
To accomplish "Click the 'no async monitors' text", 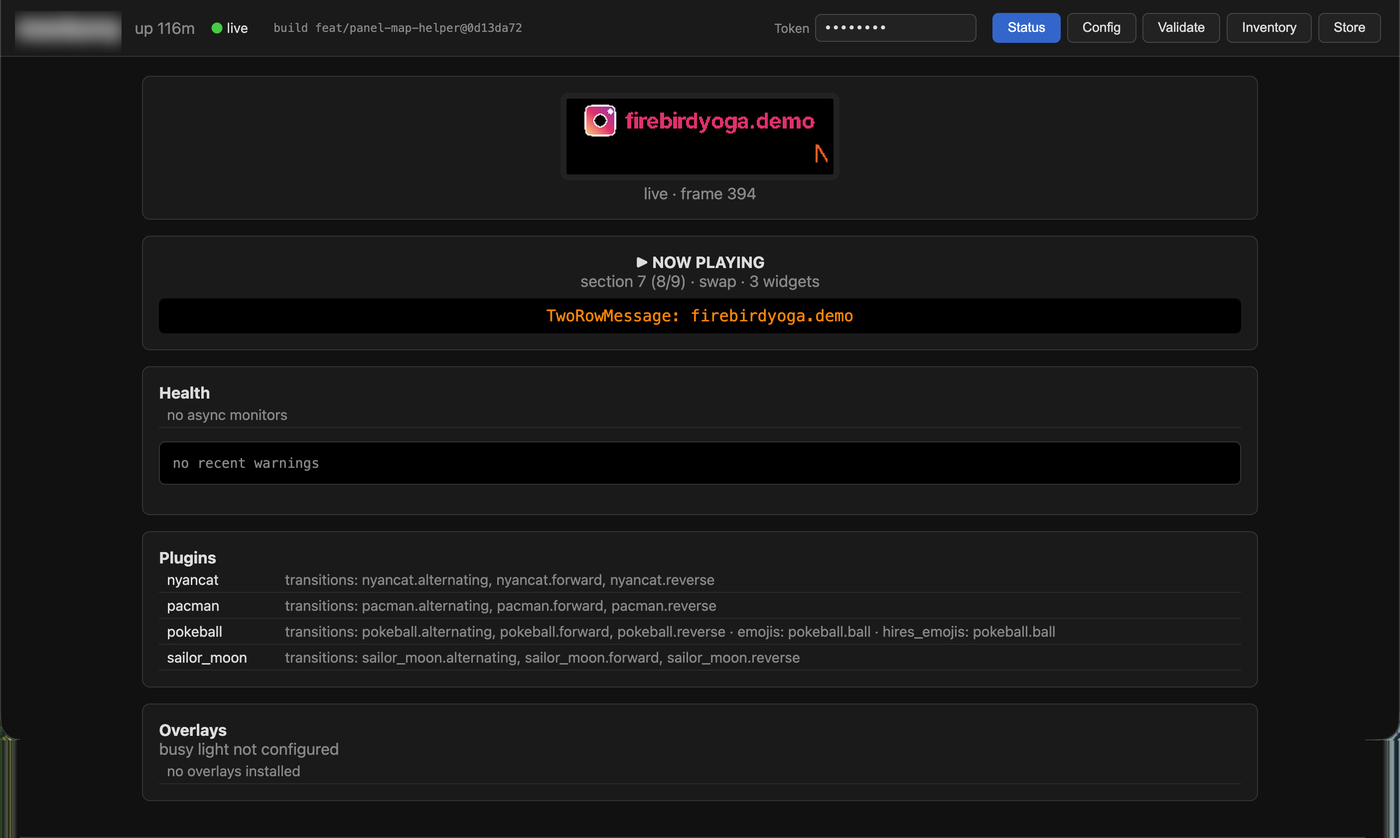I will 227,415.
